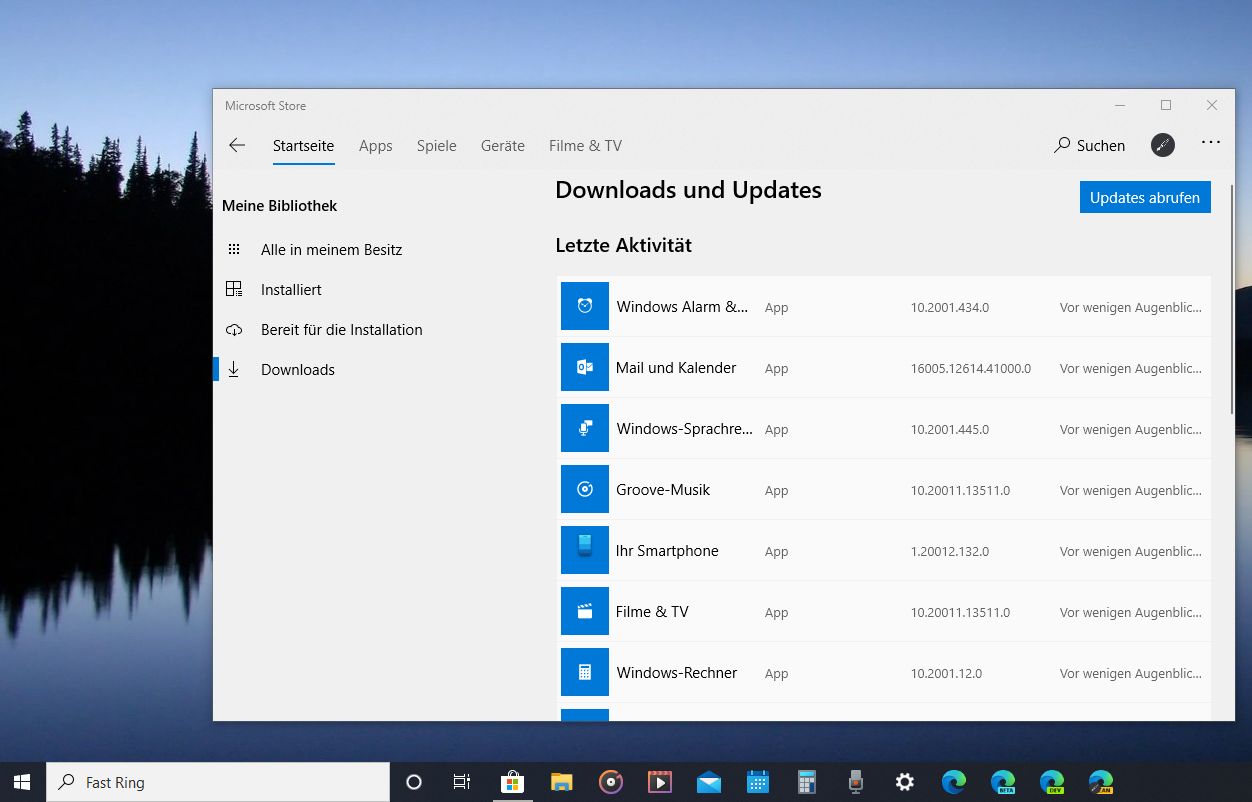This screenshot has height=802, width=1252.
Task: Open the Filme & TV tab
Action: [585, 146]
